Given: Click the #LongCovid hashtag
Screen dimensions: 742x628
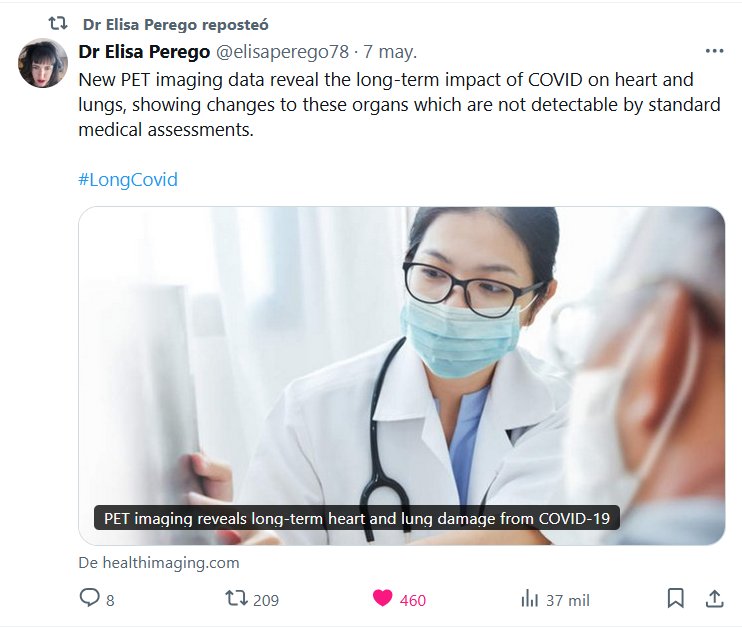Looking at the screenshot, I should click(128, 180).
